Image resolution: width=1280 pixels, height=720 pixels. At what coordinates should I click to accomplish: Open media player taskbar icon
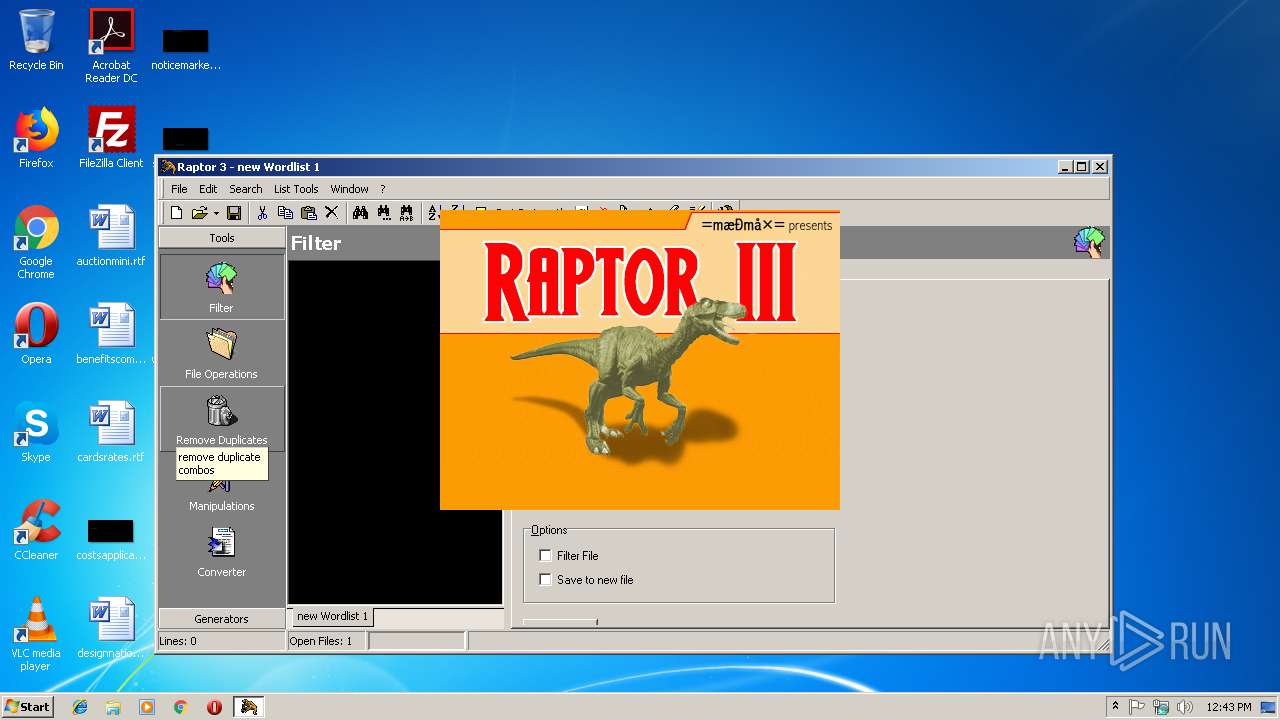coord(147,707)
